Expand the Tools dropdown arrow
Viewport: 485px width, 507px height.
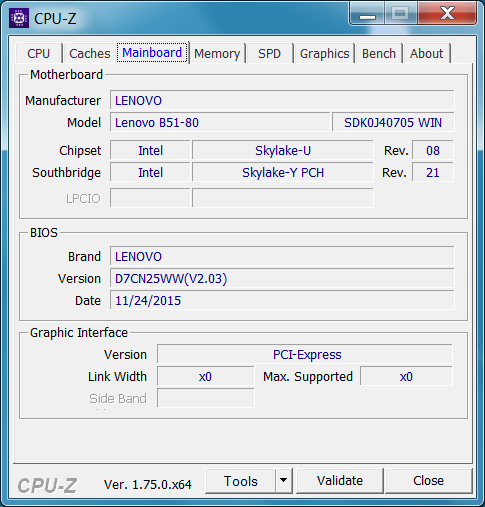click(x=284, y=481)
